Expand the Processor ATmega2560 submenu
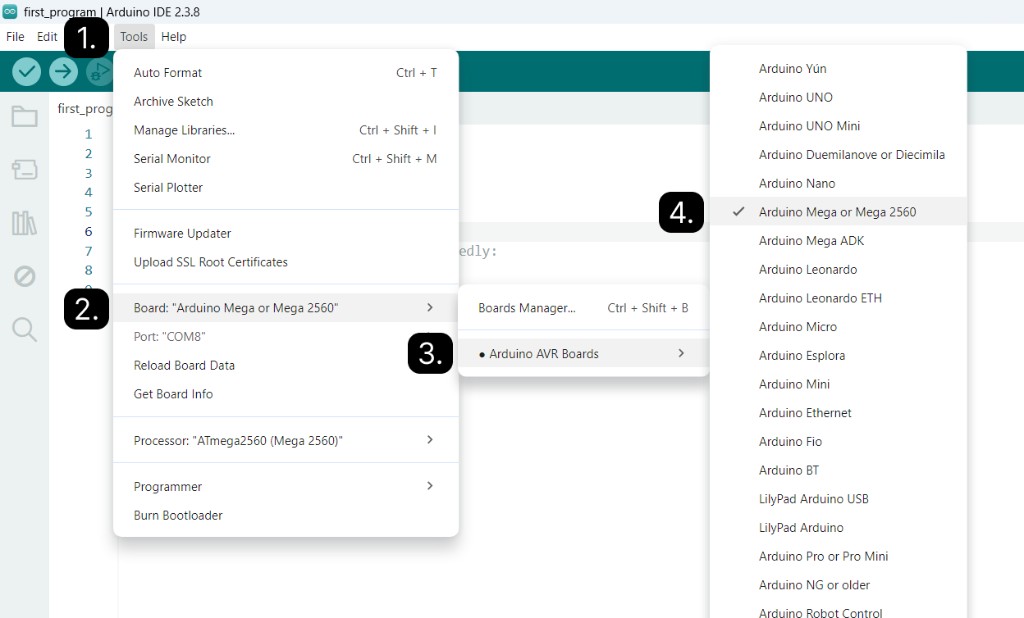Image resolution: width=1024 pixels, height=618 pixels. point(285,440)
